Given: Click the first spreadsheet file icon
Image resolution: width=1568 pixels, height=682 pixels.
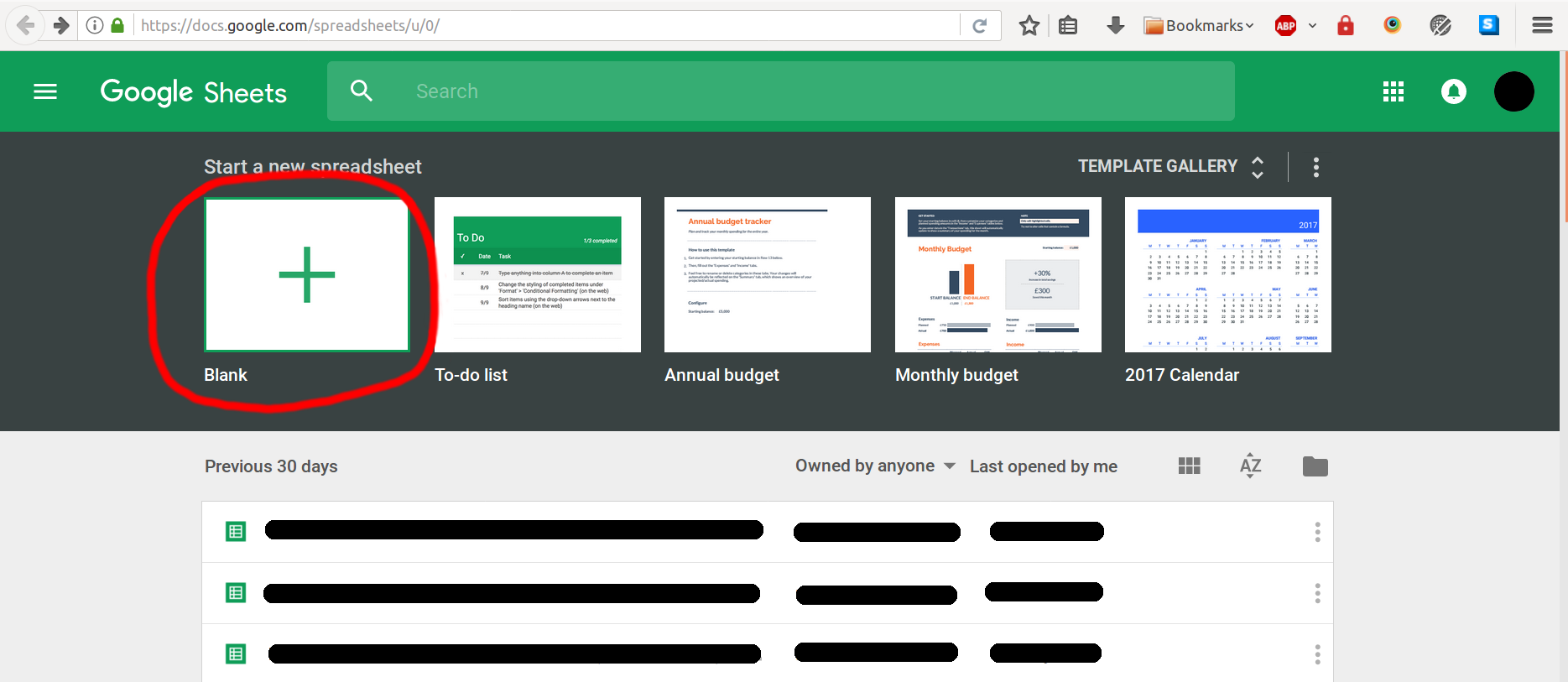Looking at the screenshot, I should (x=236, y=531).
